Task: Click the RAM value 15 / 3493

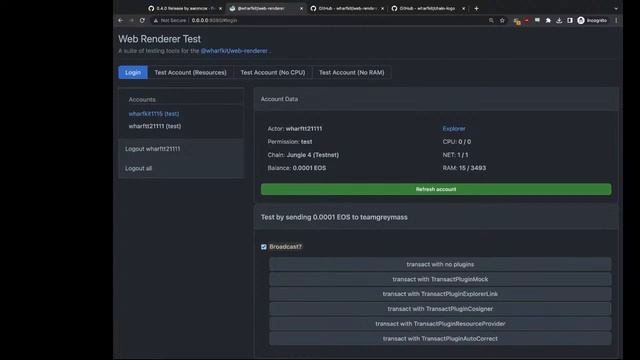Action: point(472,168)
